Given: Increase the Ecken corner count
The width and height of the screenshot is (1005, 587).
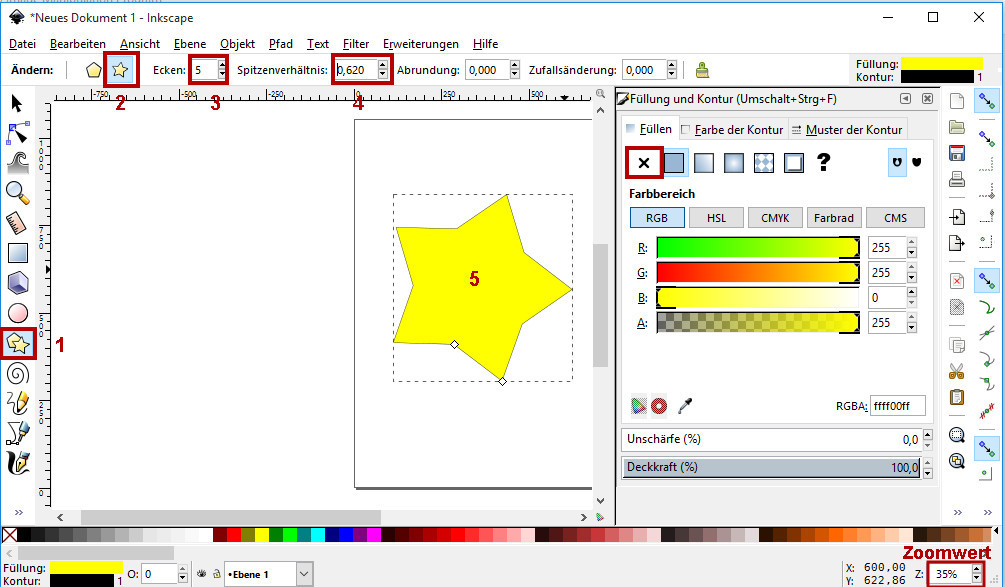Looking at the screenshot, I should [x=222, y=65].
